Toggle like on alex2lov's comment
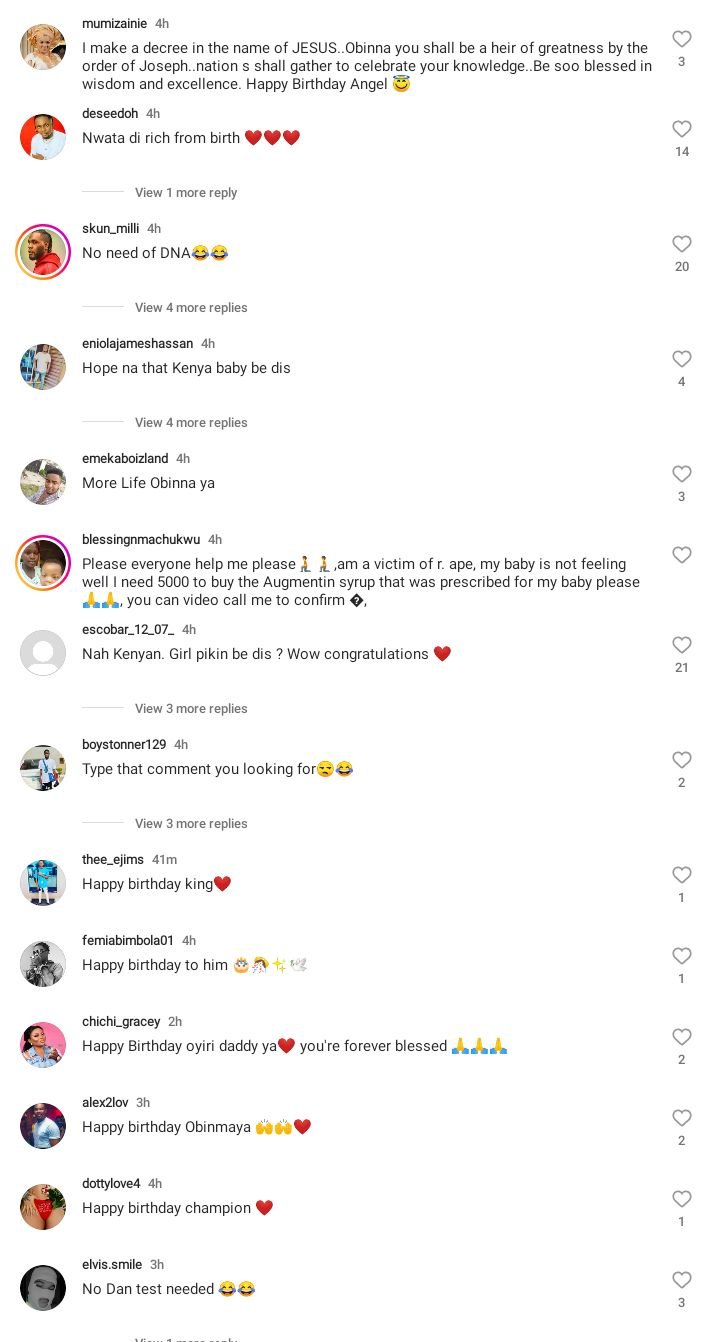Screen dimensions: 720x1342 [681, 1118]
